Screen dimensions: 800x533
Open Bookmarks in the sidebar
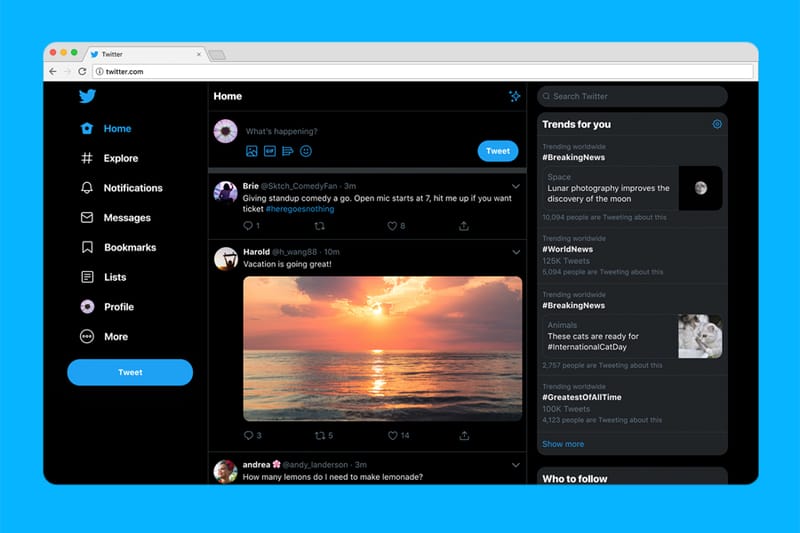[x=118, y=247]
